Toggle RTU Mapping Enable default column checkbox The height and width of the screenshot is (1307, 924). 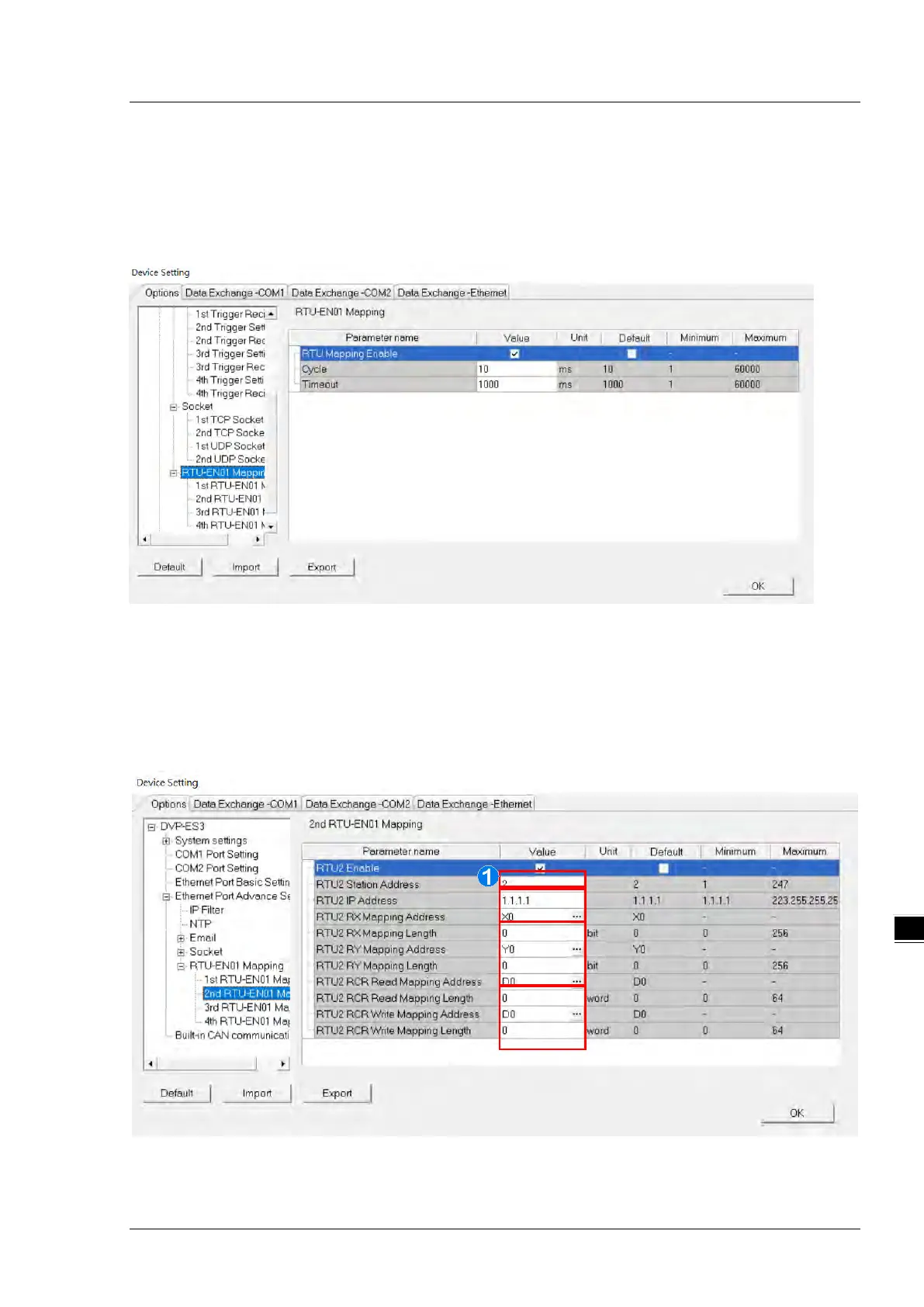point(632,354)
